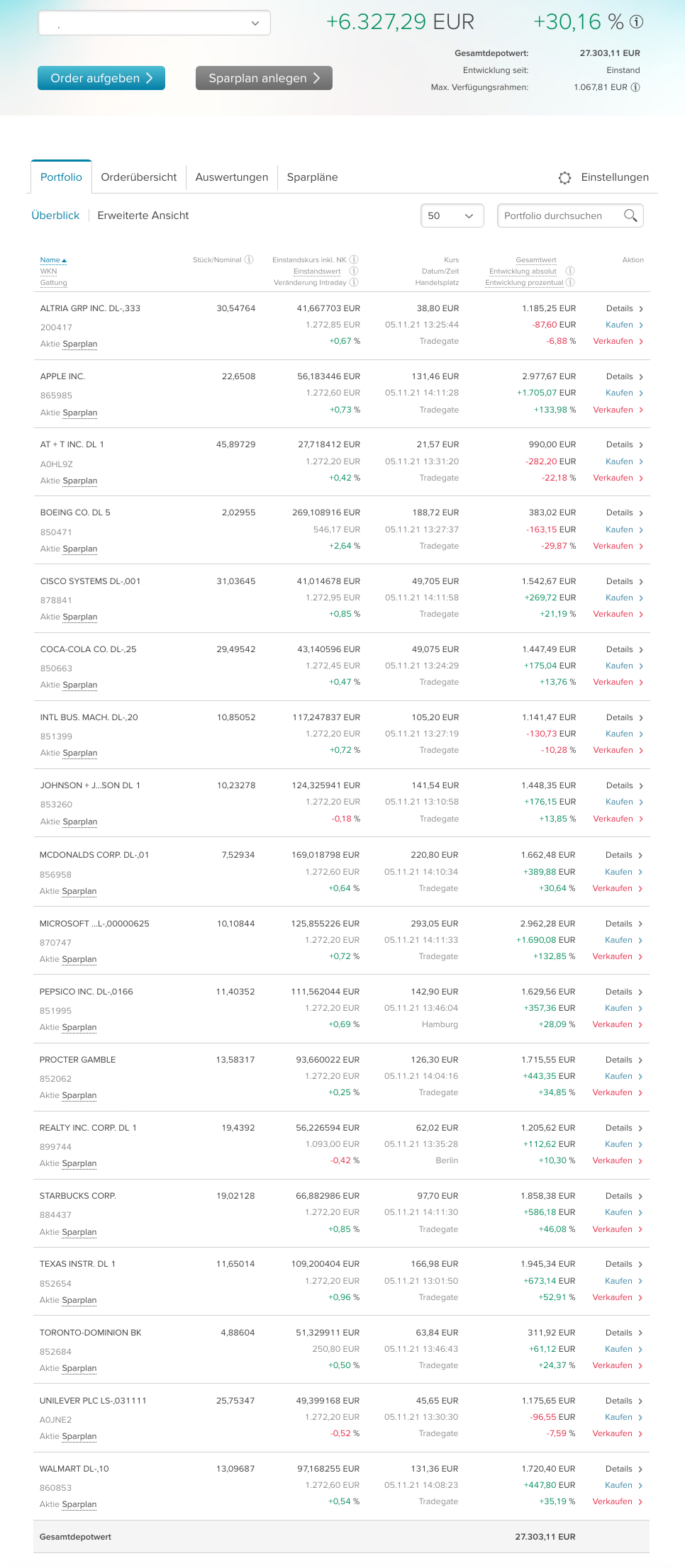
Task: Click Hamburg Handelsplatz in PEPSICO row
Action: coord(440,1024)
